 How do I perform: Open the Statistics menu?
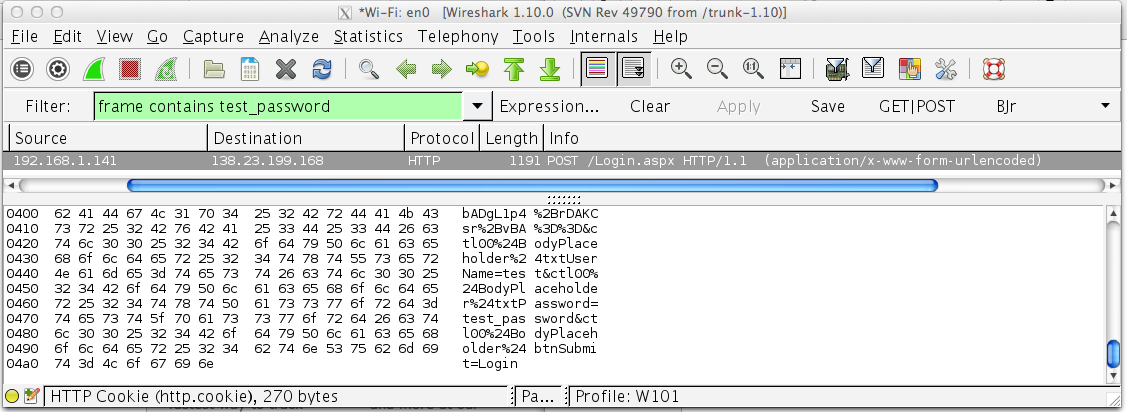point(368,36)
